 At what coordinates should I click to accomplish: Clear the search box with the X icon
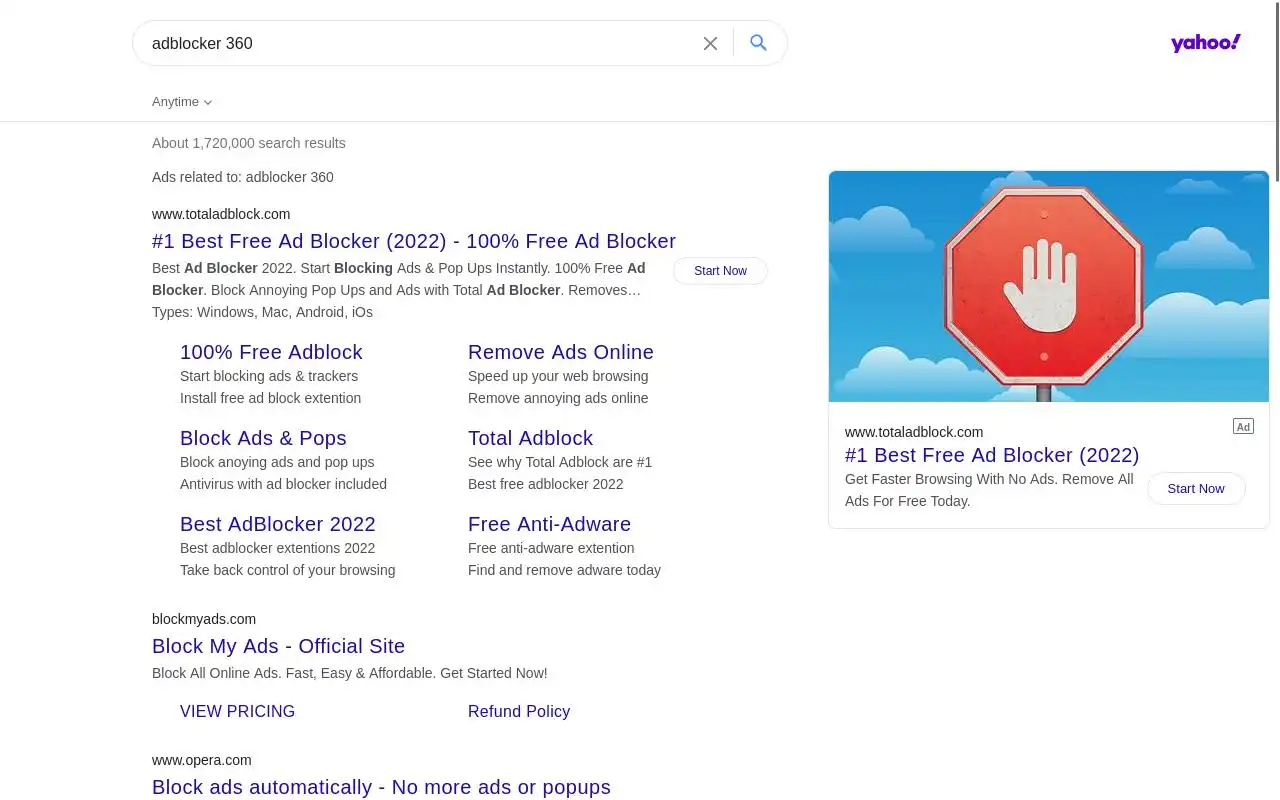[x=710, y=43]
